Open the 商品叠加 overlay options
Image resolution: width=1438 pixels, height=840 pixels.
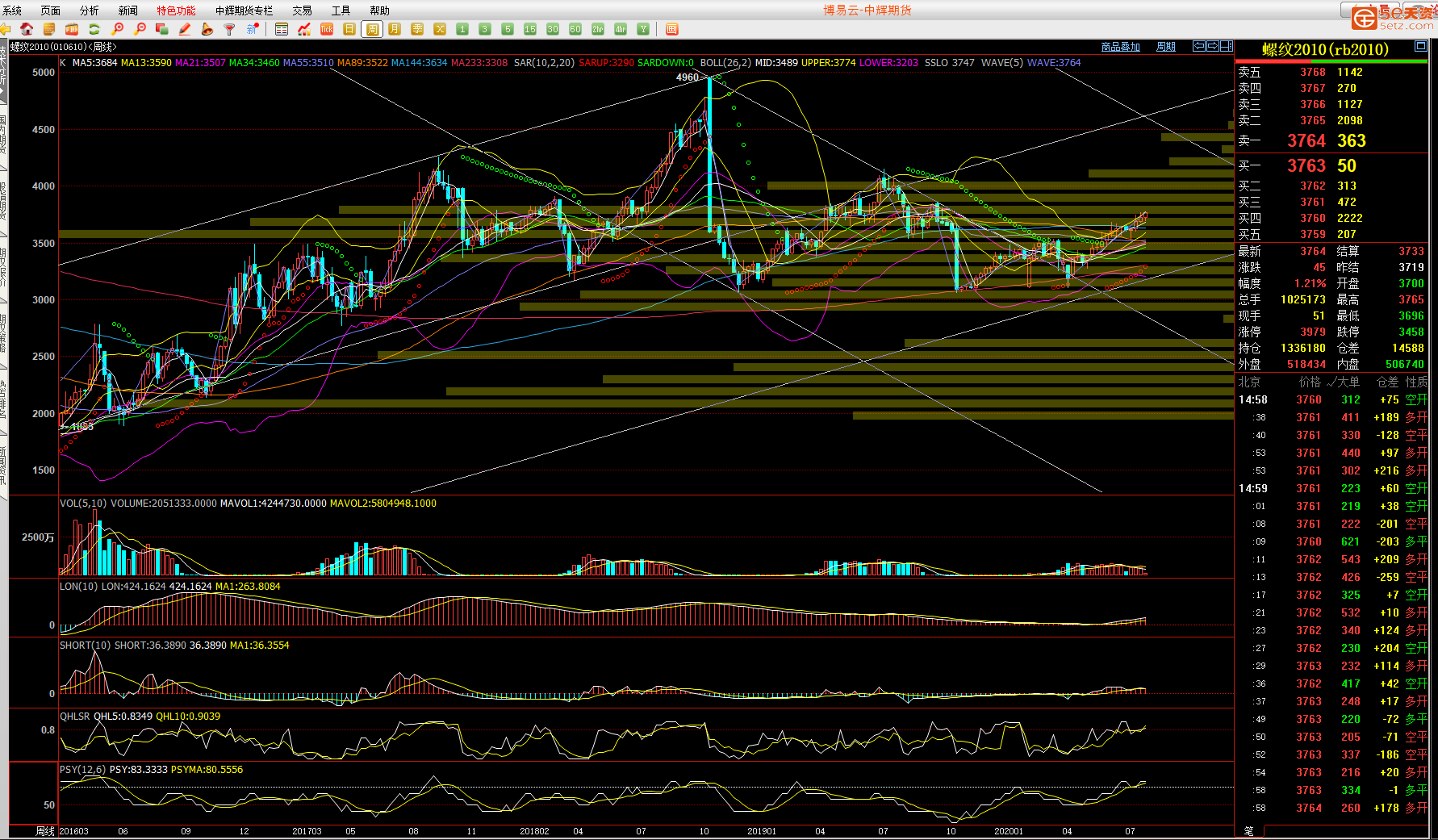click(x=1120, y=47)
